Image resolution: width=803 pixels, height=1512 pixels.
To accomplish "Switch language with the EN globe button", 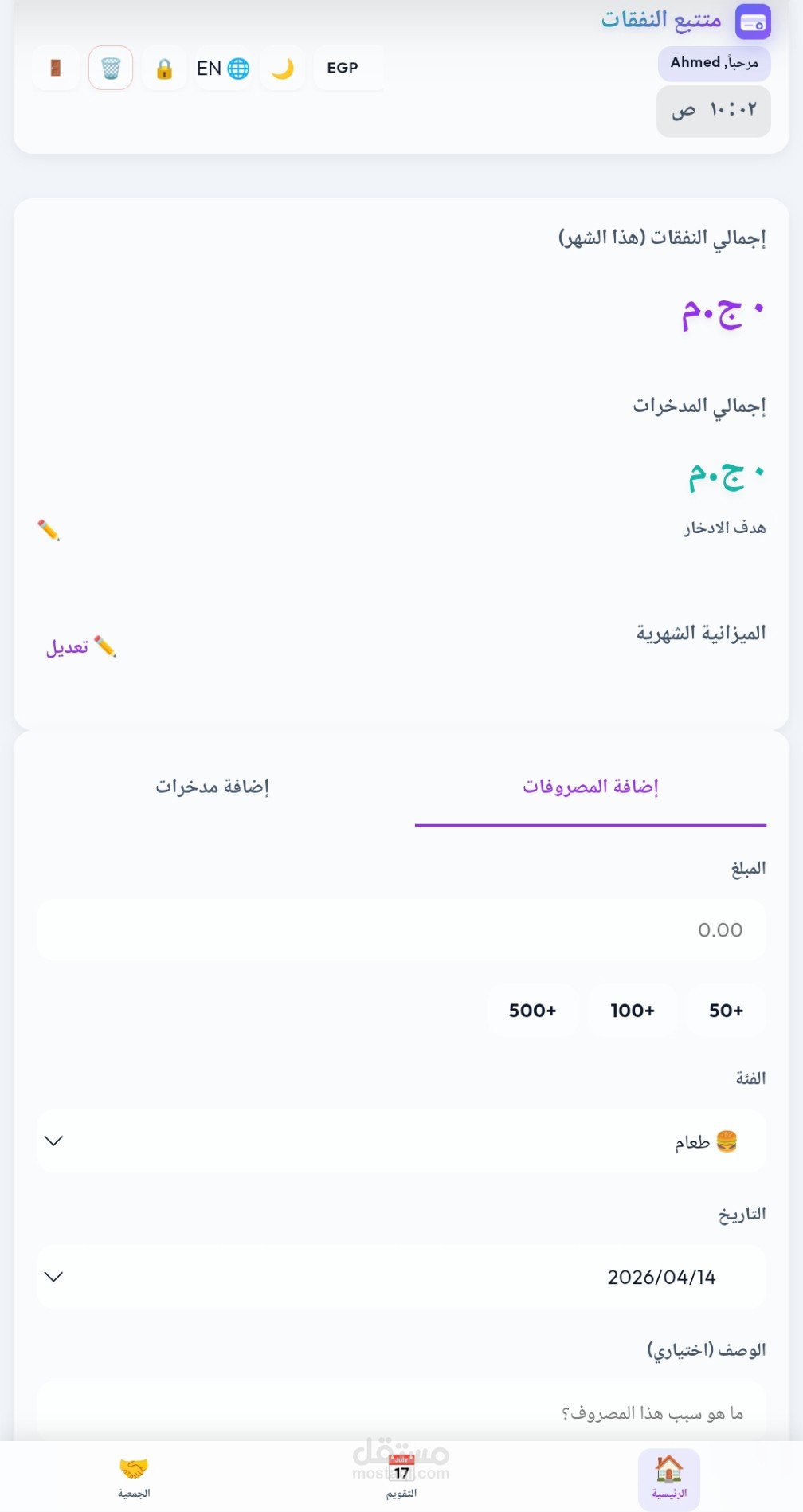I will 223,69.
